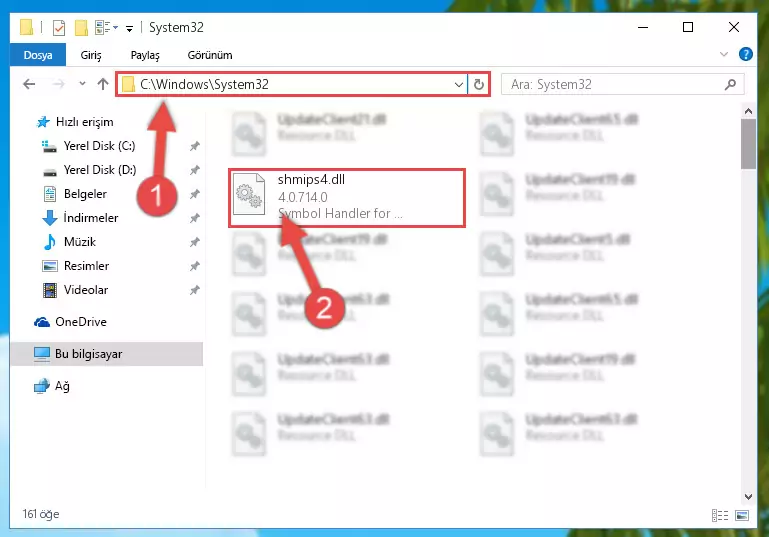The width and height of the screenshot is (769, 537).
Task: Switch to details view icon in status bar
Action: [x=720, y=515]
